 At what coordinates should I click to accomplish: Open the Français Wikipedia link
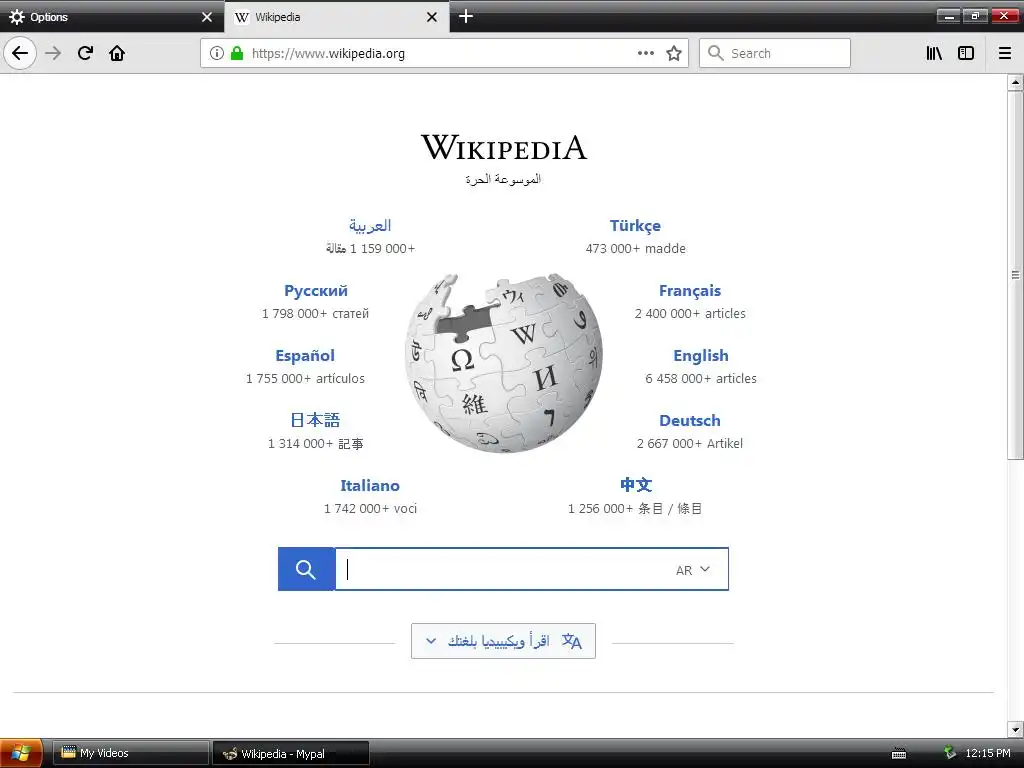tap(690, 291)
